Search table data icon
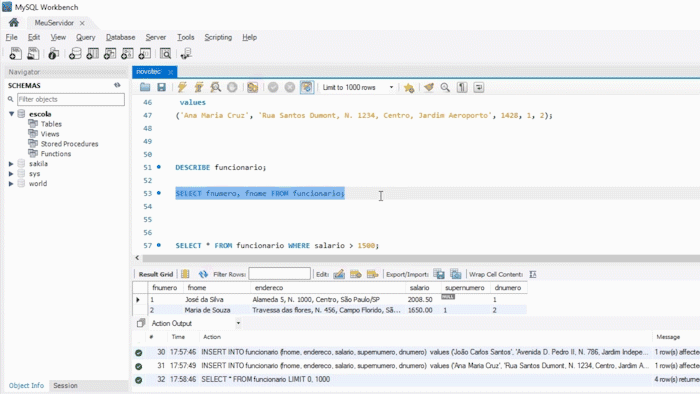This screenshot has width=700, height=394. point(166,54)
